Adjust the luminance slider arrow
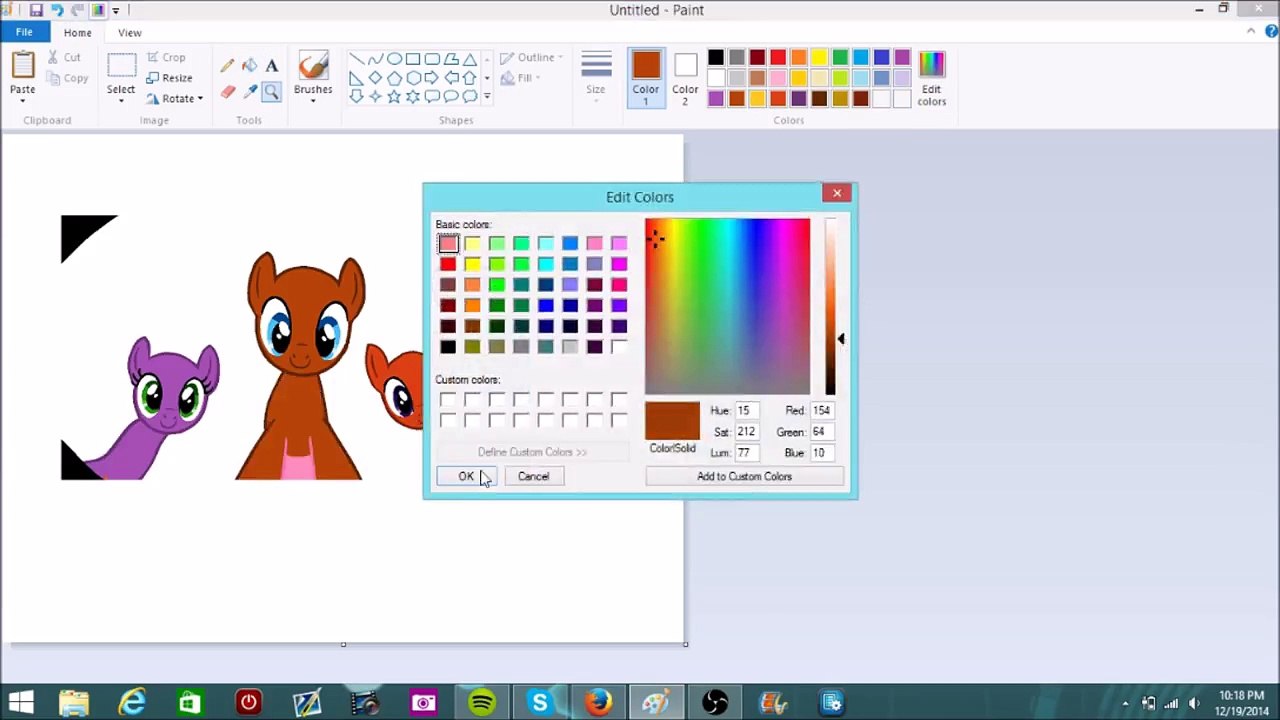1280x720 pixels. (x=841, y=340)
